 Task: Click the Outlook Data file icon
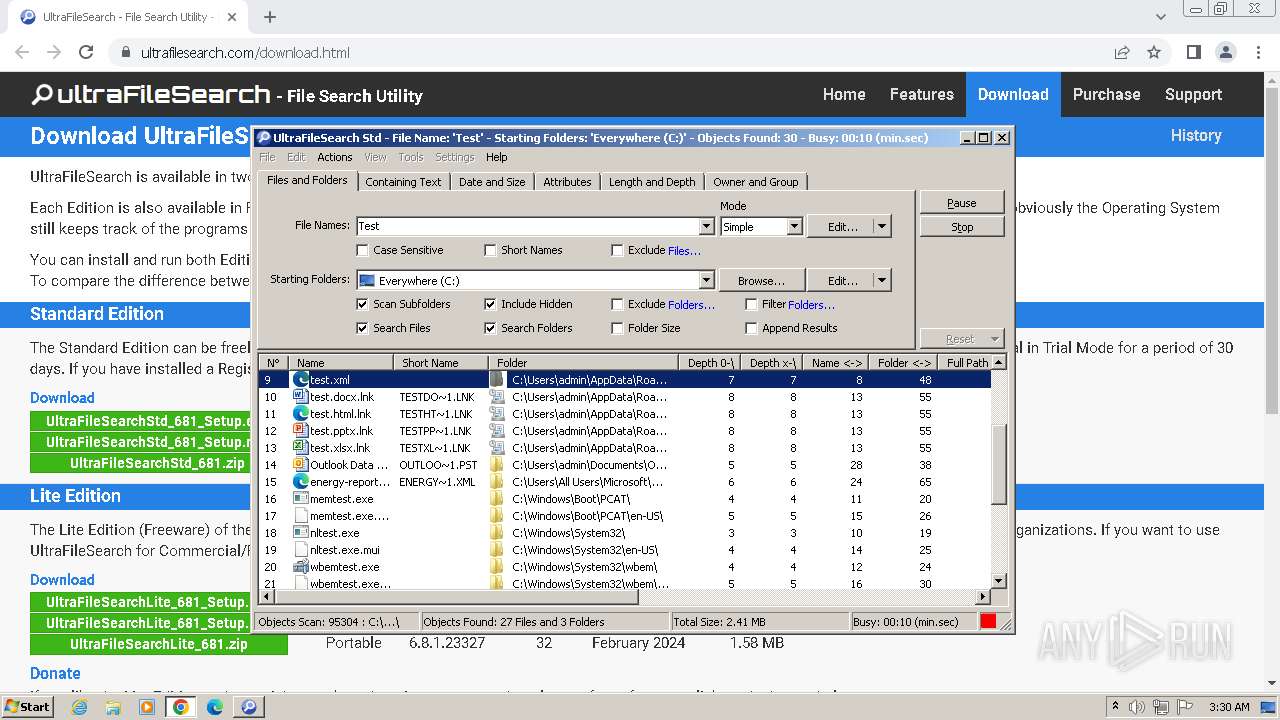pyautogui.click(x=301, y=465)
